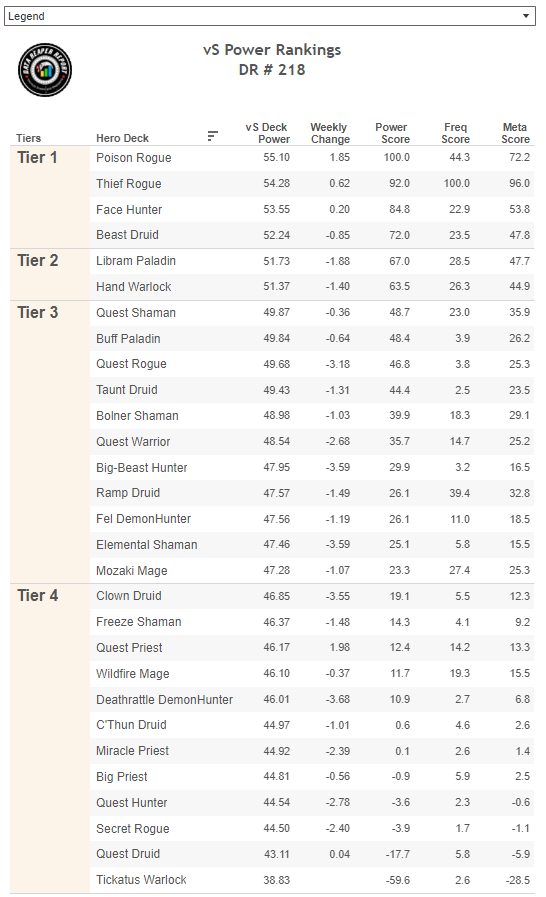Click the Libram Paladin deck name
This screenshot has height=897, width=546.
(136, 261)
